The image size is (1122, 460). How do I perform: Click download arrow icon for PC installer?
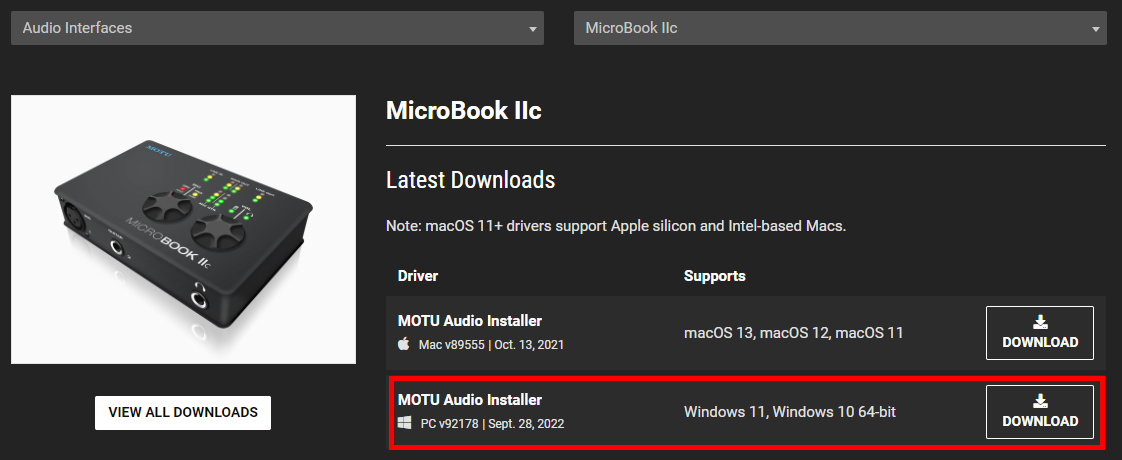1040,401
